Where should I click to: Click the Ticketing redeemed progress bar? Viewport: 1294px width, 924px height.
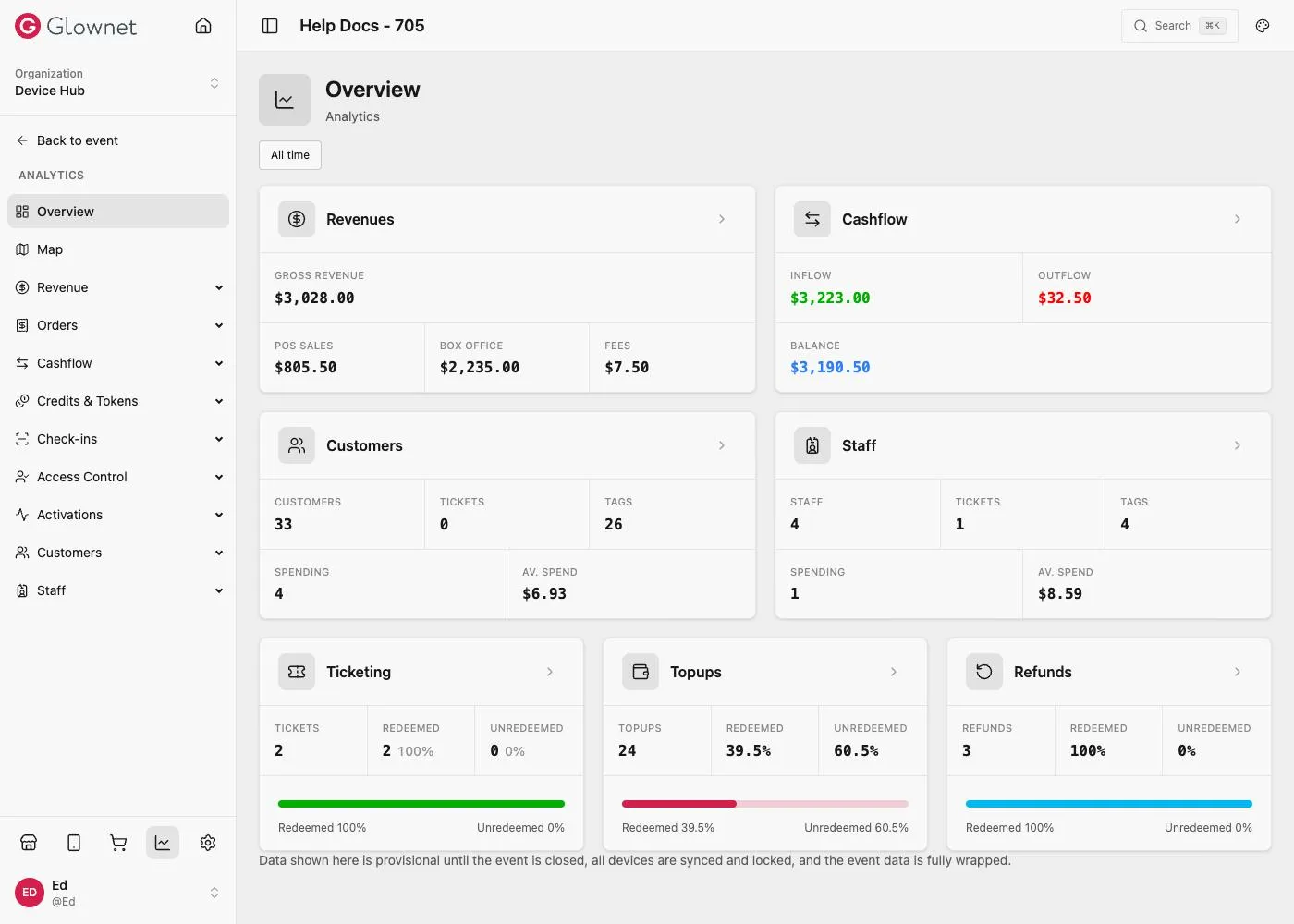(421, 804)
